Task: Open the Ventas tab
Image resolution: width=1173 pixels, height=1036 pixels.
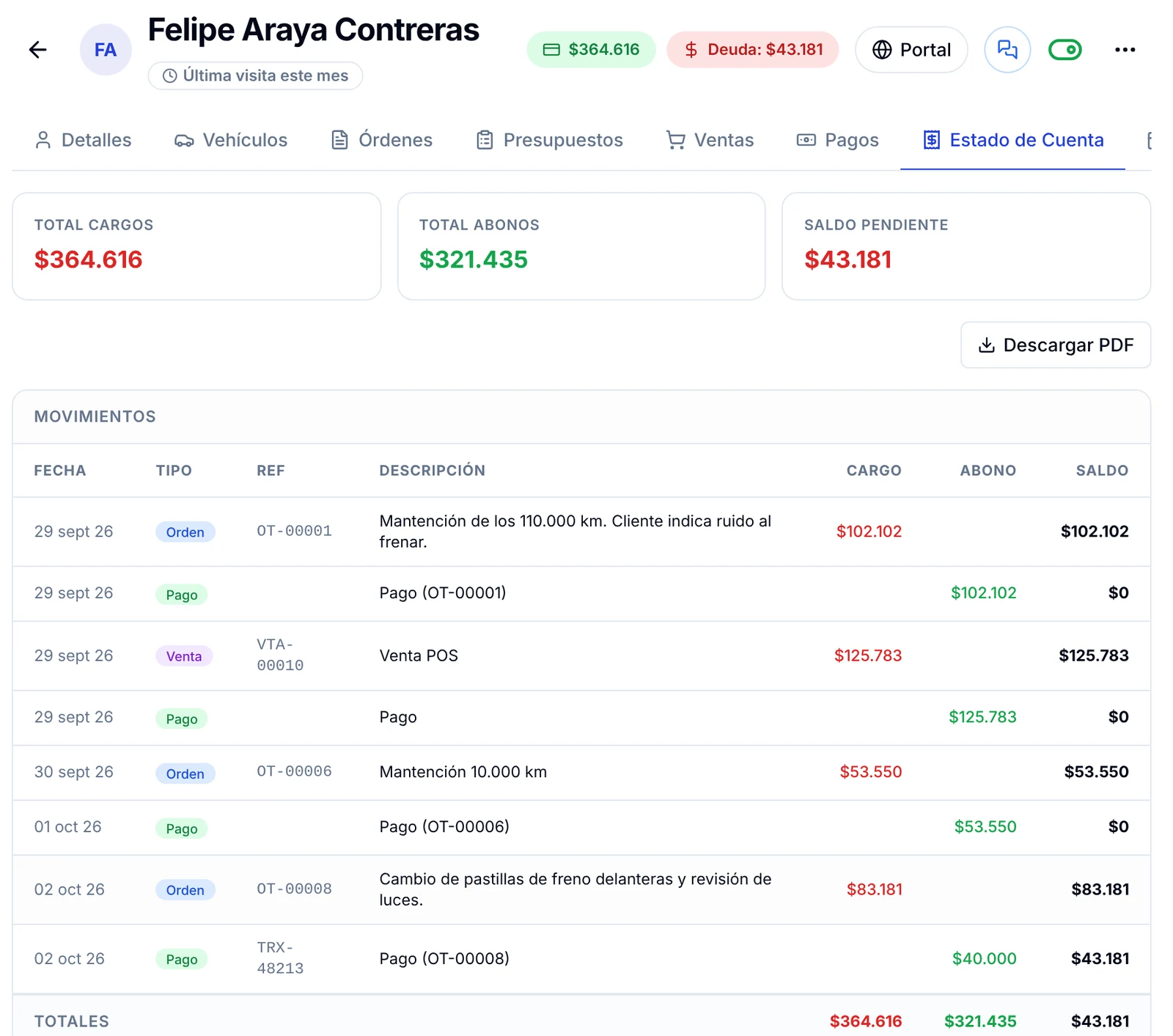Action: pos(710,140)
